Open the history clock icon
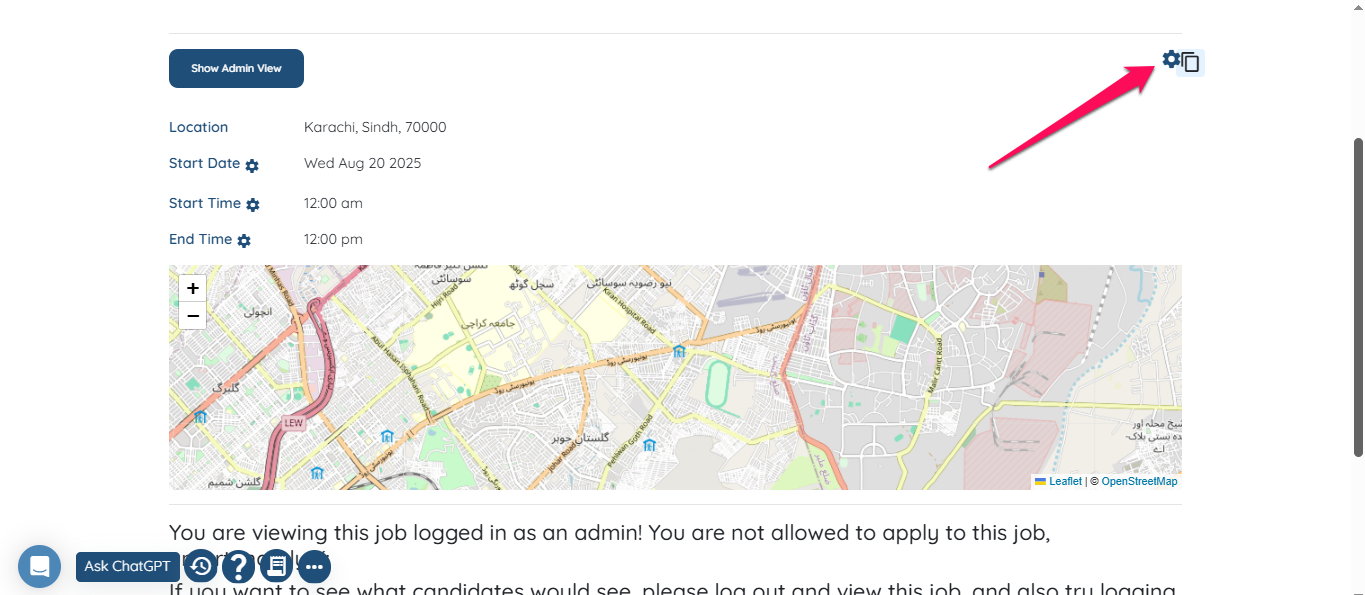 pos(201,567)
